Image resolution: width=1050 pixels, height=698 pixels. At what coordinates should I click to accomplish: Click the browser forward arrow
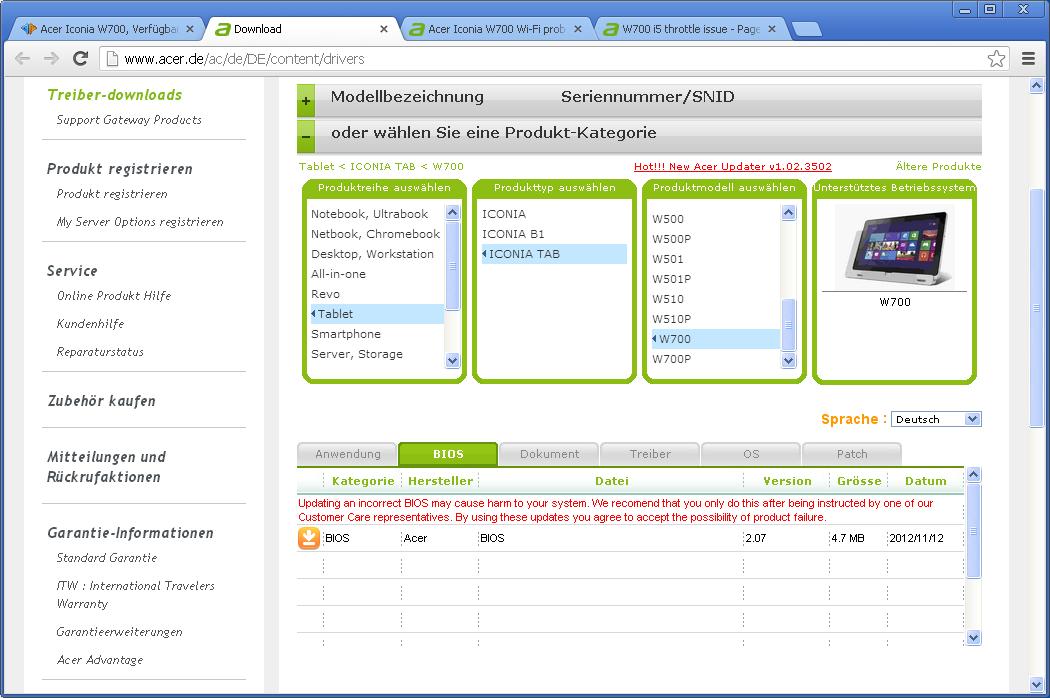click(x=52, y=59)
